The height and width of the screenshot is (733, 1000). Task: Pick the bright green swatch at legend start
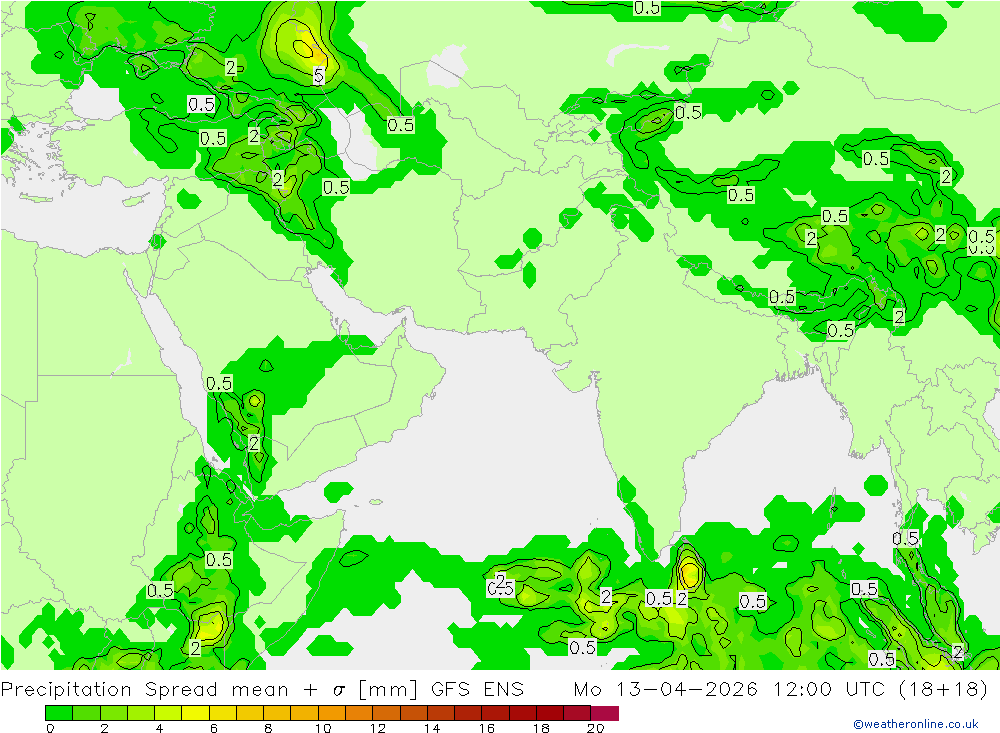coord(59,713)
